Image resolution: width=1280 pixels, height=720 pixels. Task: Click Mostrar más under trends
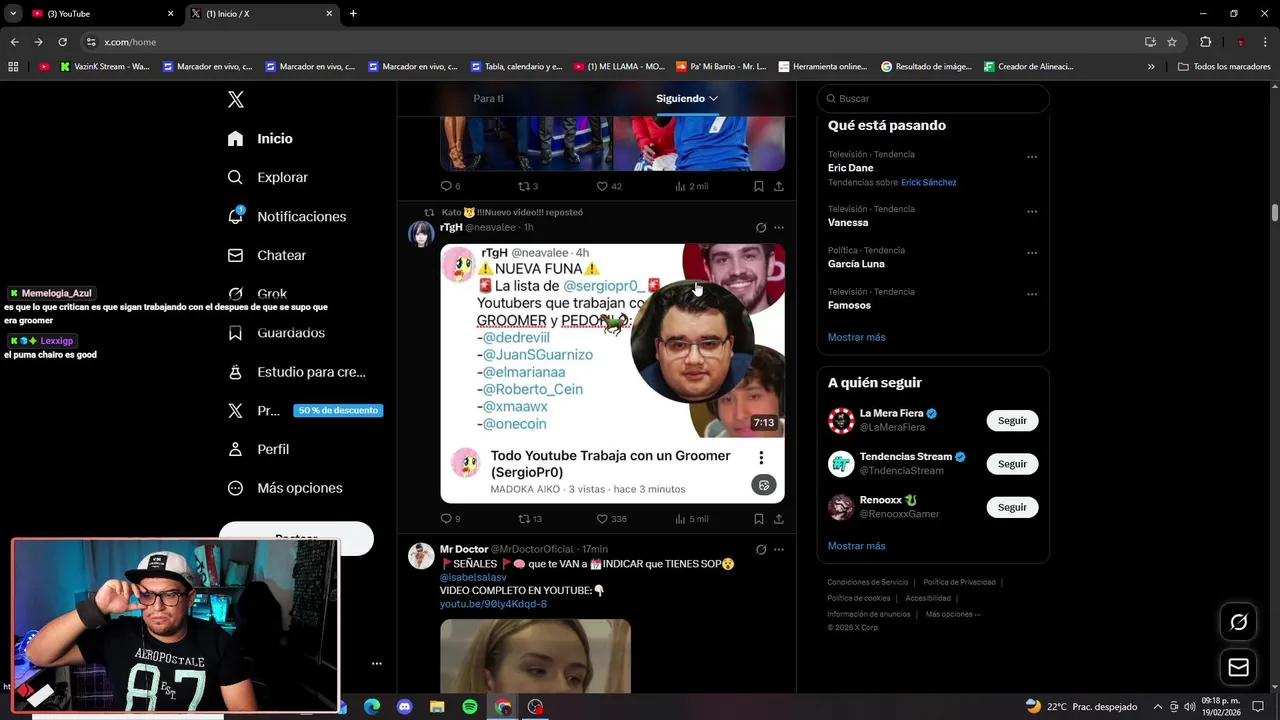856,337
